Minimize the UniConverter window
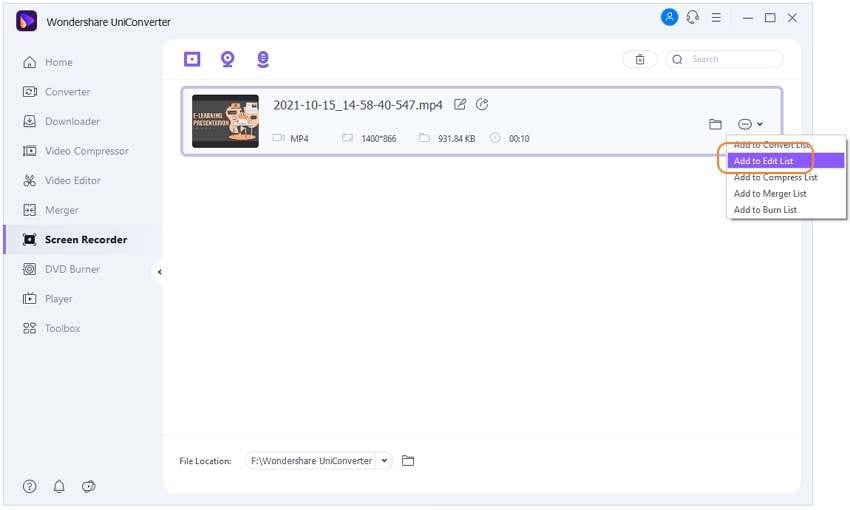Image resolution: width=850 pixels, height=510 pixels. coord(748,18)
